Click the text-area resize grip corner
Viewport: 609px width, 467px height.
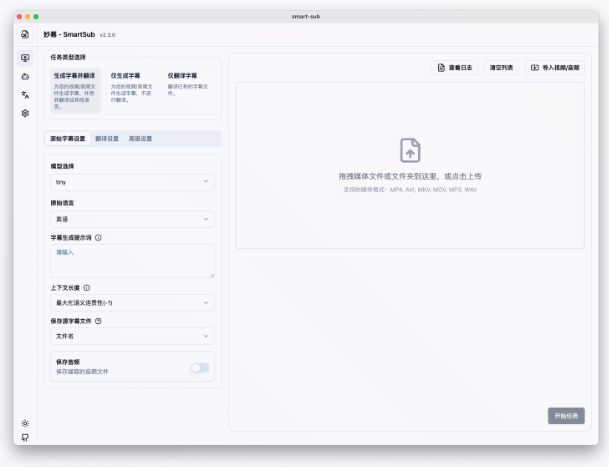[212, 275]
